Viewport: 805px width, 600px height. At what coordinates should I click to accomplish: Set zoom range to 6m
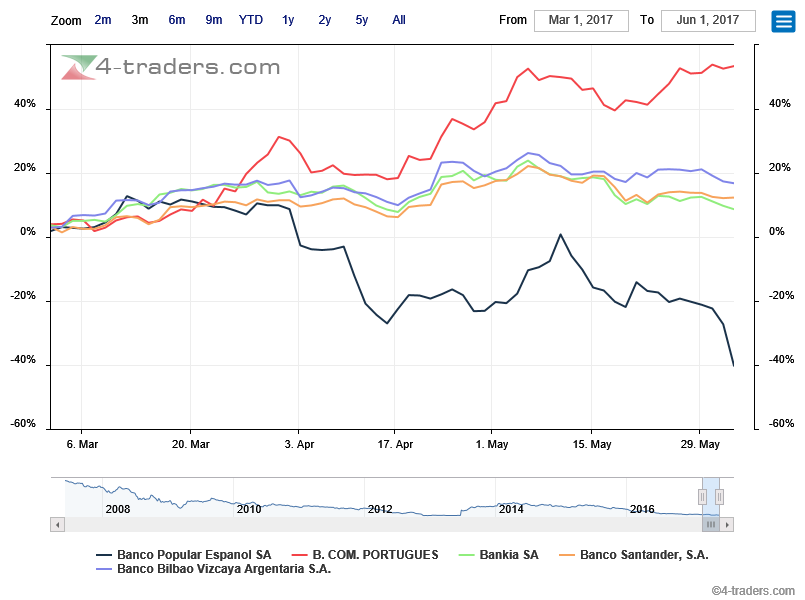coord(177,20)
